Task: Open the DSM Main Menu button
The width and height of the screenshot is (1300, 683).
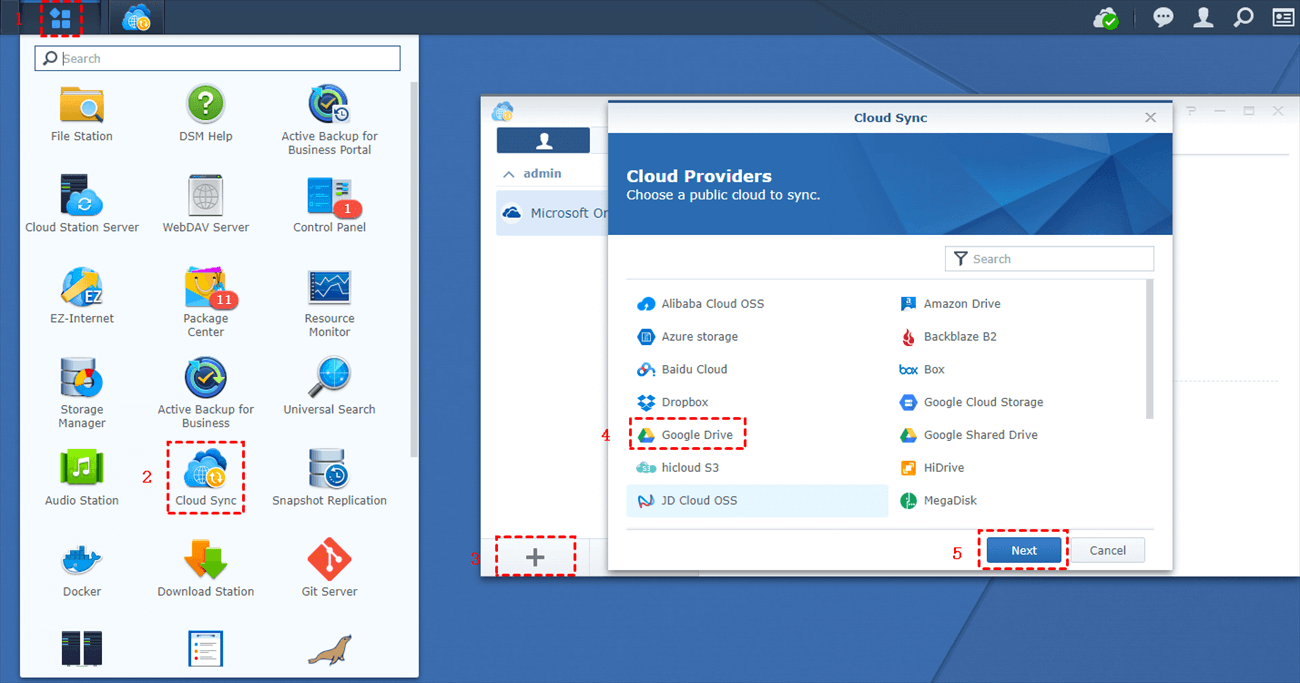Action: click(60, 18)
